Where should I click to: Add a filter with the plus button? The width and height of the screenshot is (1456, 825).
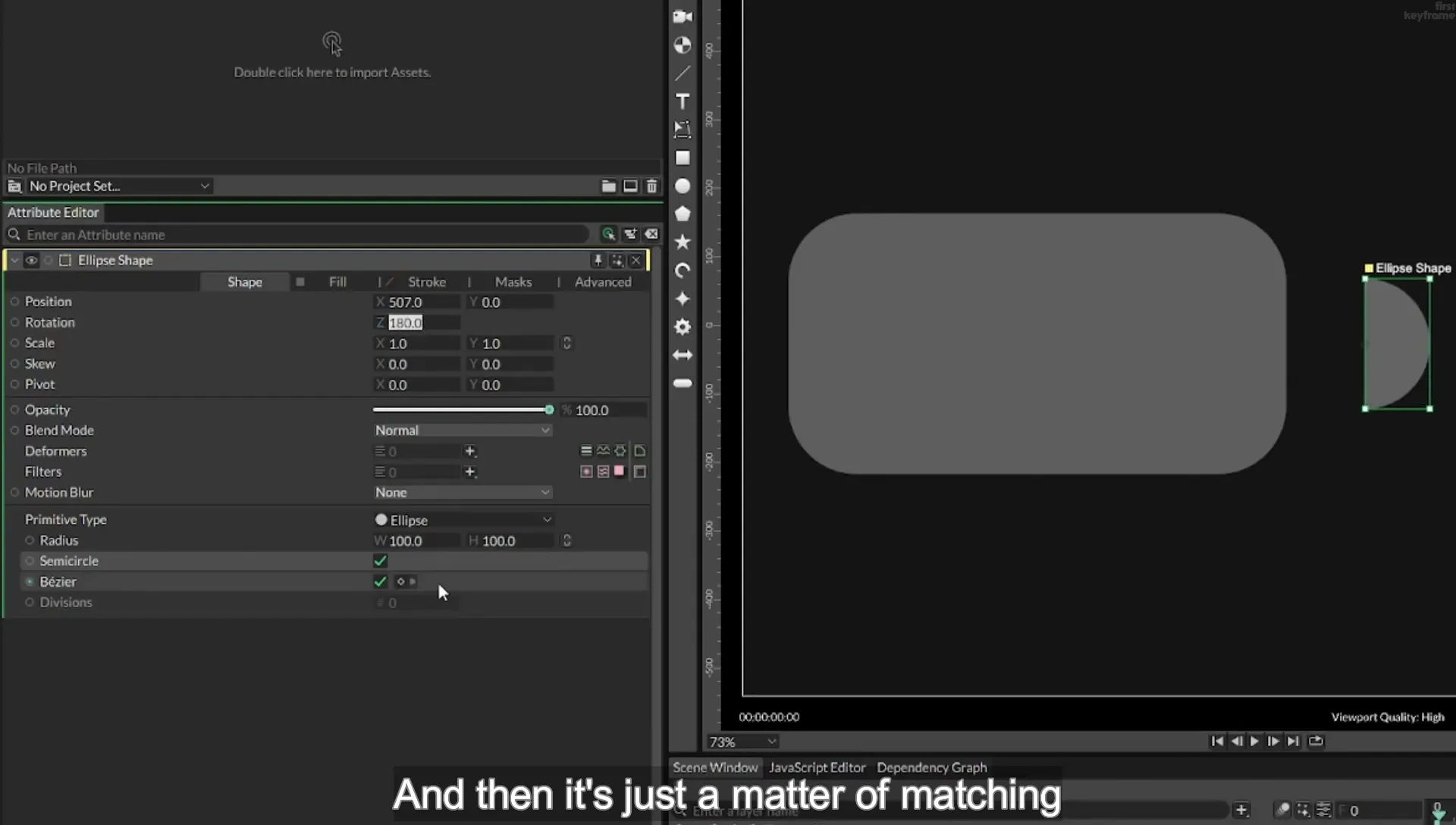click(x=470, y=472)
